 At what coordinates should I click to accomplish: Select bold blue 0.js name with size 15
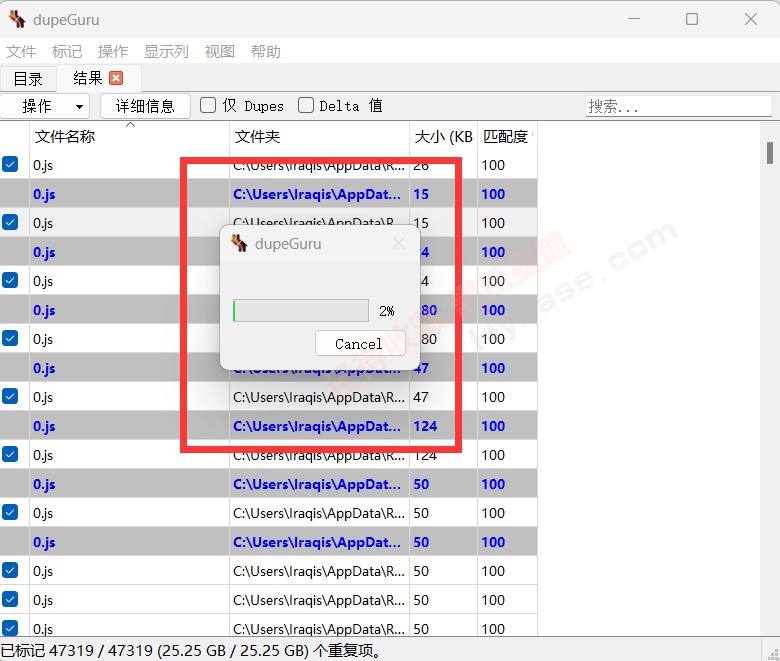click(44, 194)
